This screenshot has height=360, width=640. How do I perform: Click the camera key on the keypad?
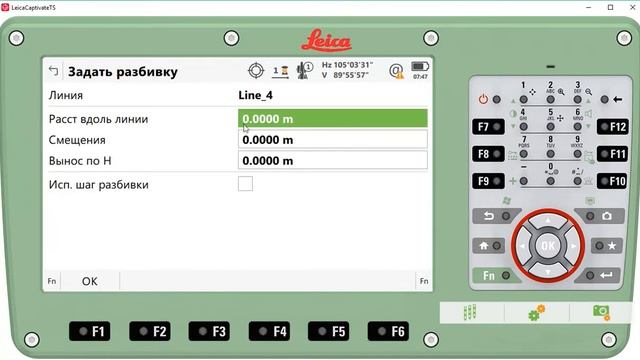[600, 216]
